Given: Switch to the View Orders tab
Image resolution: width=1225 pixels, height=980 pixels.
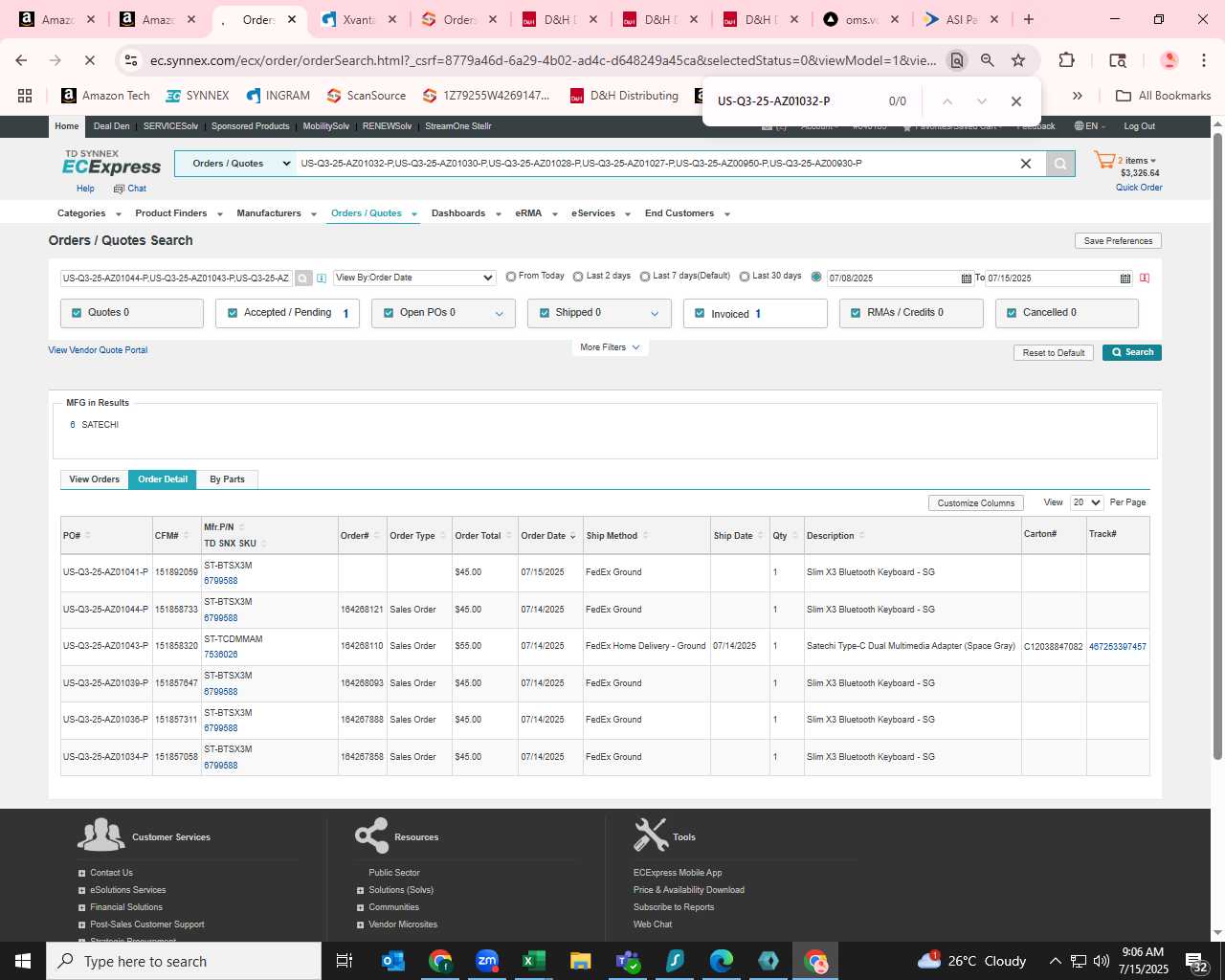Looking at the screenshot, I should click(x=94, y=479).
